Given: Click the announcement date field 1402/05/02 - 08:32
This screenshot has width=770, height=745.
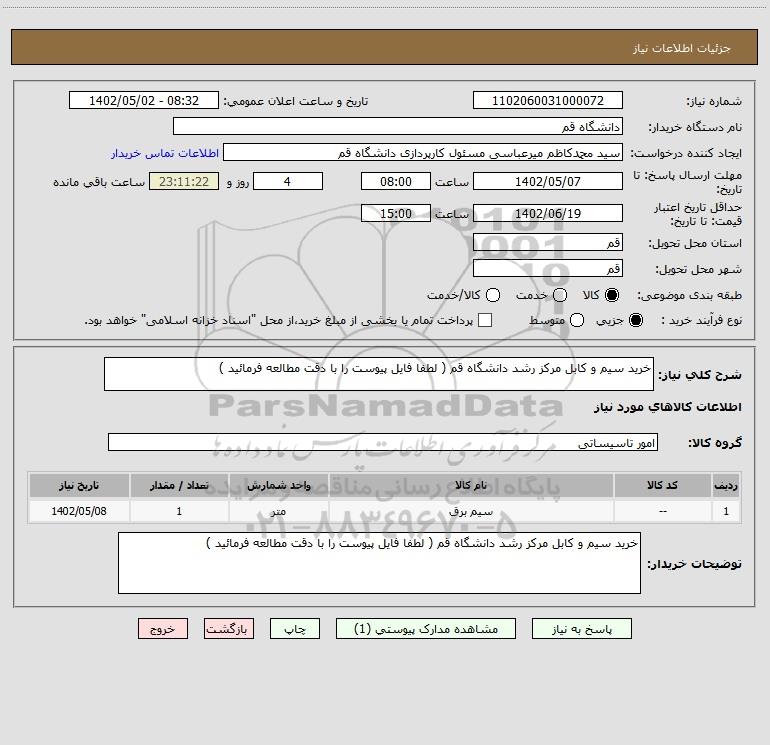Looking at the screenshot, I should 144,100.
